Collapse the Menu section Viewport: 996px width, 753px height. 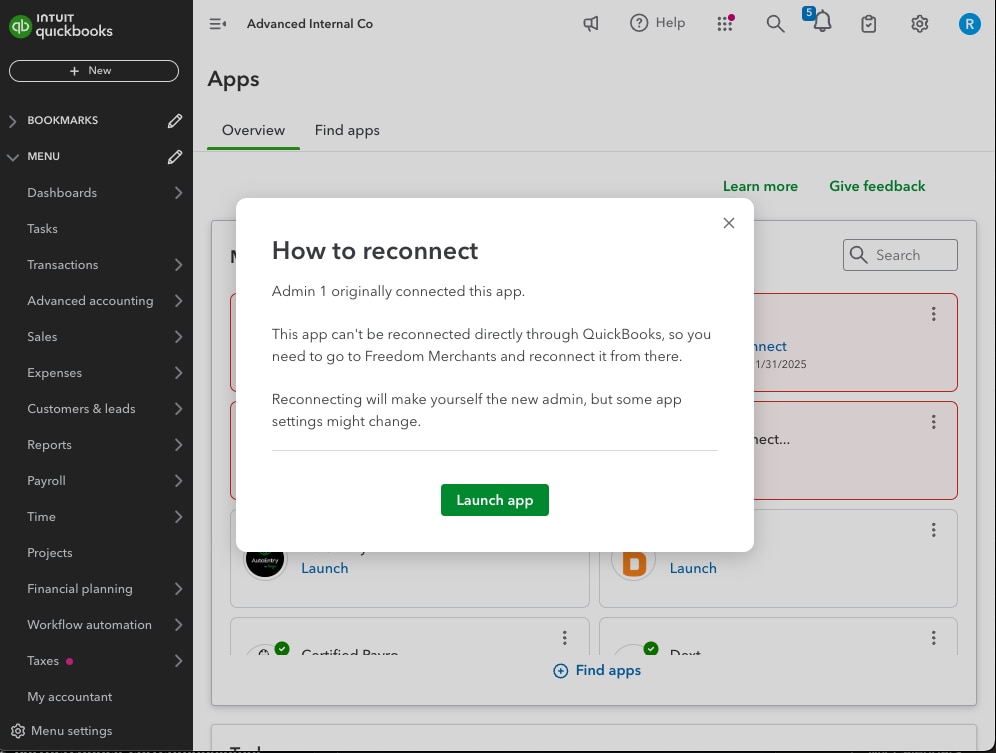13,157
